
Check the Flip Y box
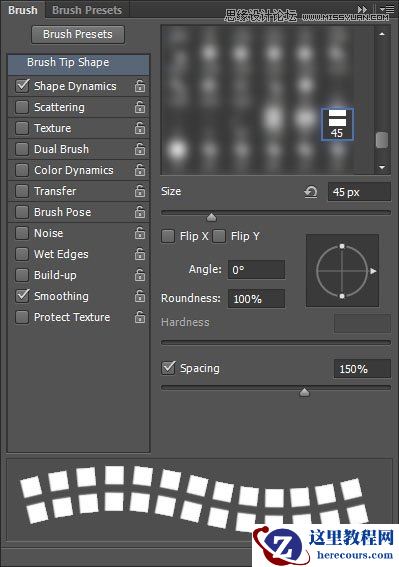(x=219, y=236)
